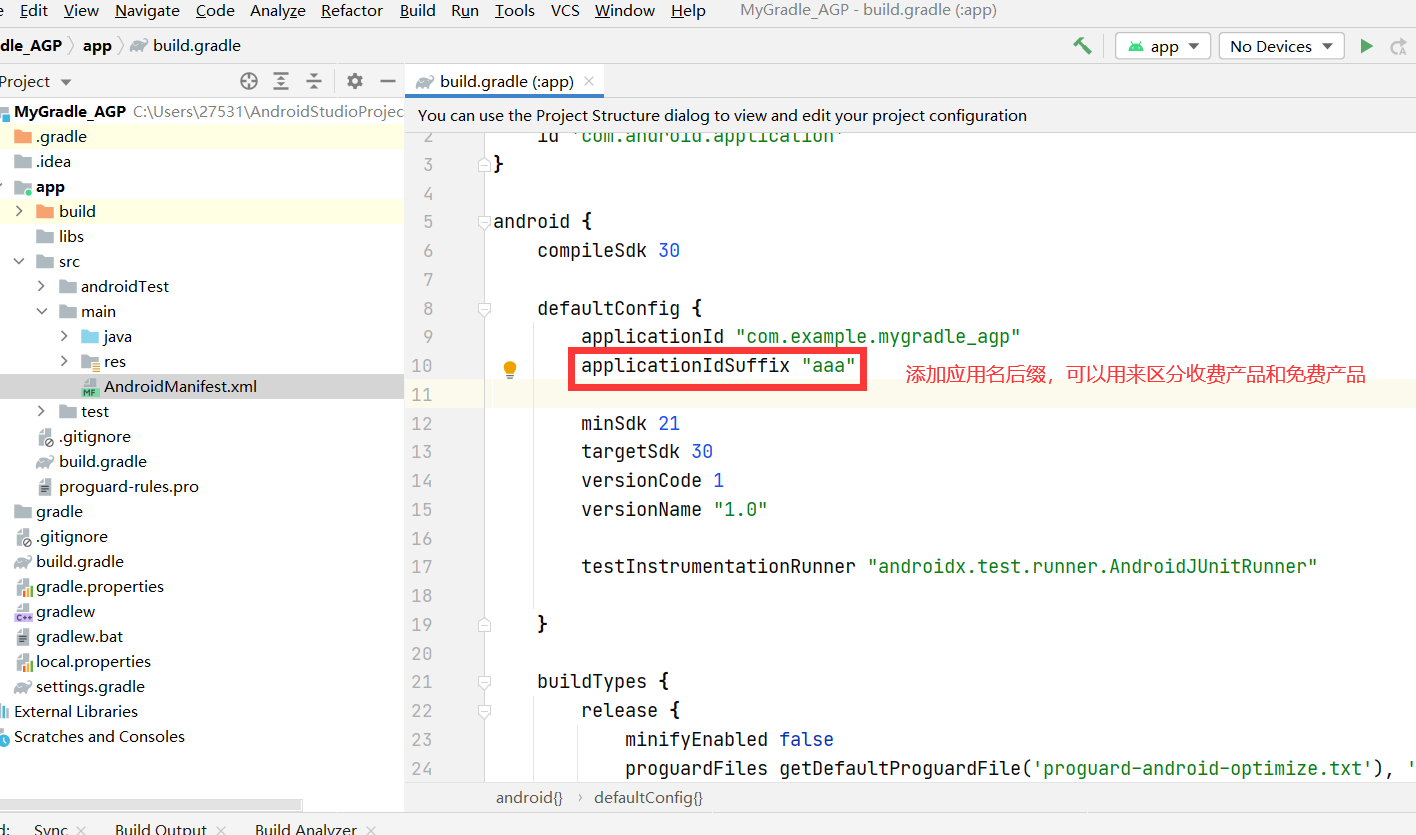Click the defaultConfig{} breadcrumb at editor bottom
The height and width of the screenshot is (835, 1416).
pyautogui.click(x=648, y=798)
